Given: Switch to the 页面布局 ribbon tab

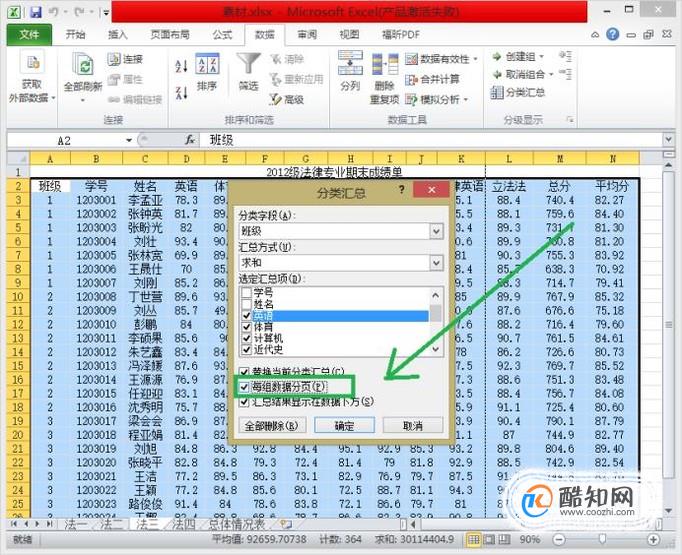Looking at the screenshot, I should click(x=170, y=35).
